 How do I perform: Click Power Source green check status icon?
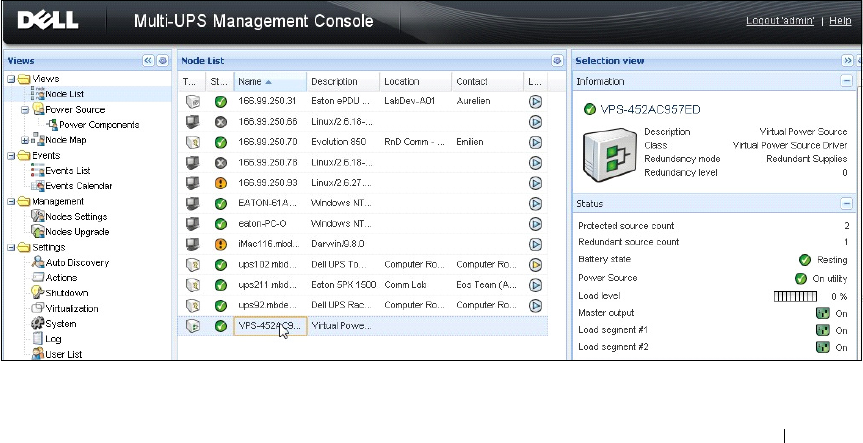(x=801, y=278)
